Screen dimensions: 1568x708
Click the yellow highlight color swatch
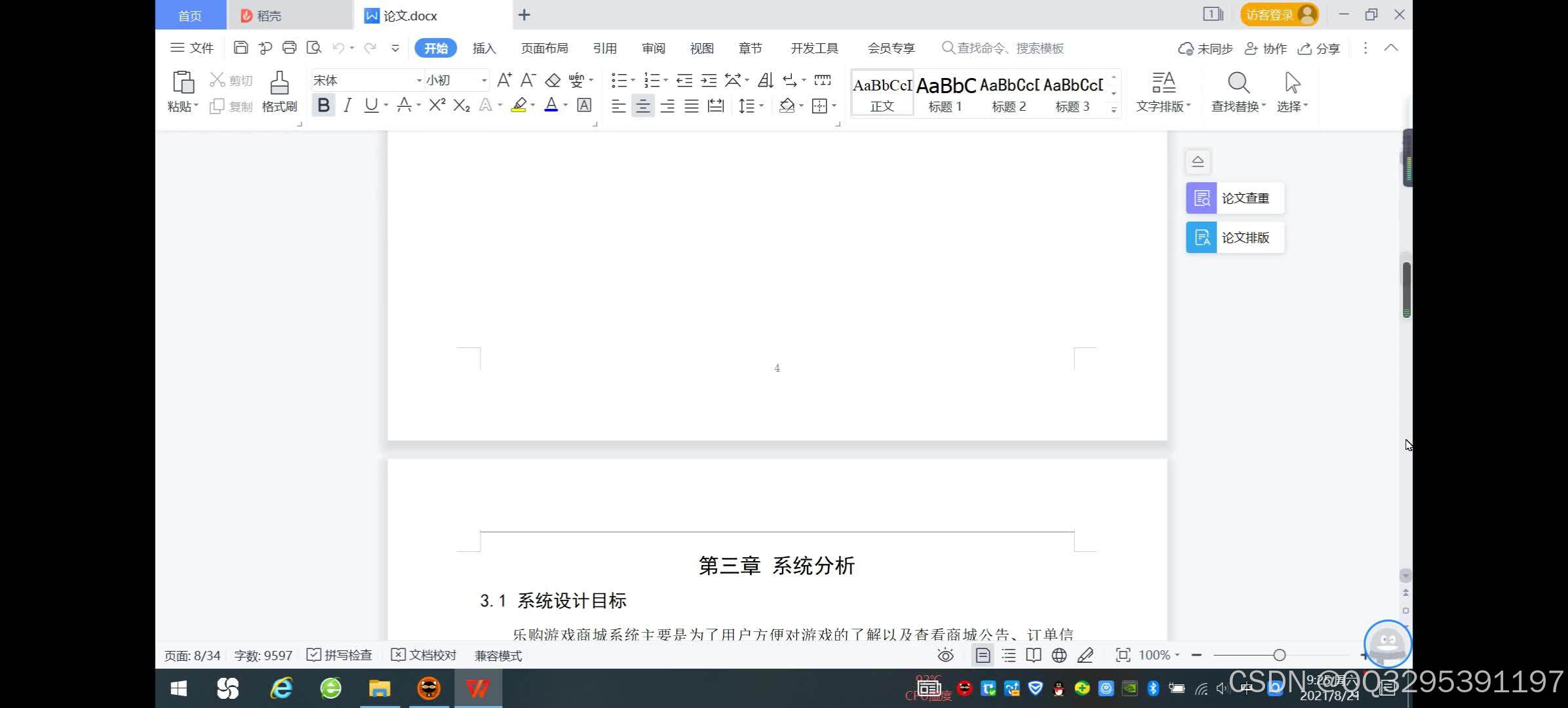pos(519,105)
